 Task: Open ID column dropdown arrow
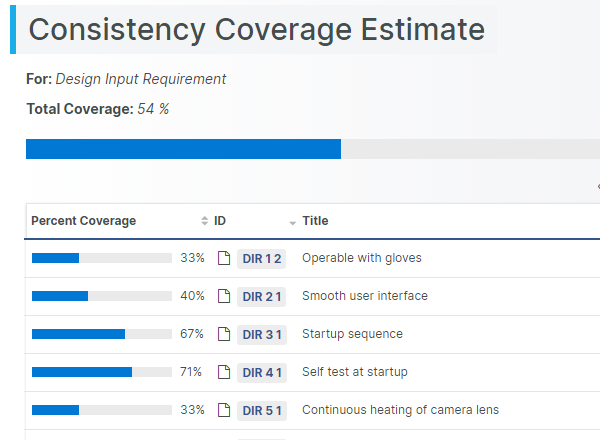(293, 222)
